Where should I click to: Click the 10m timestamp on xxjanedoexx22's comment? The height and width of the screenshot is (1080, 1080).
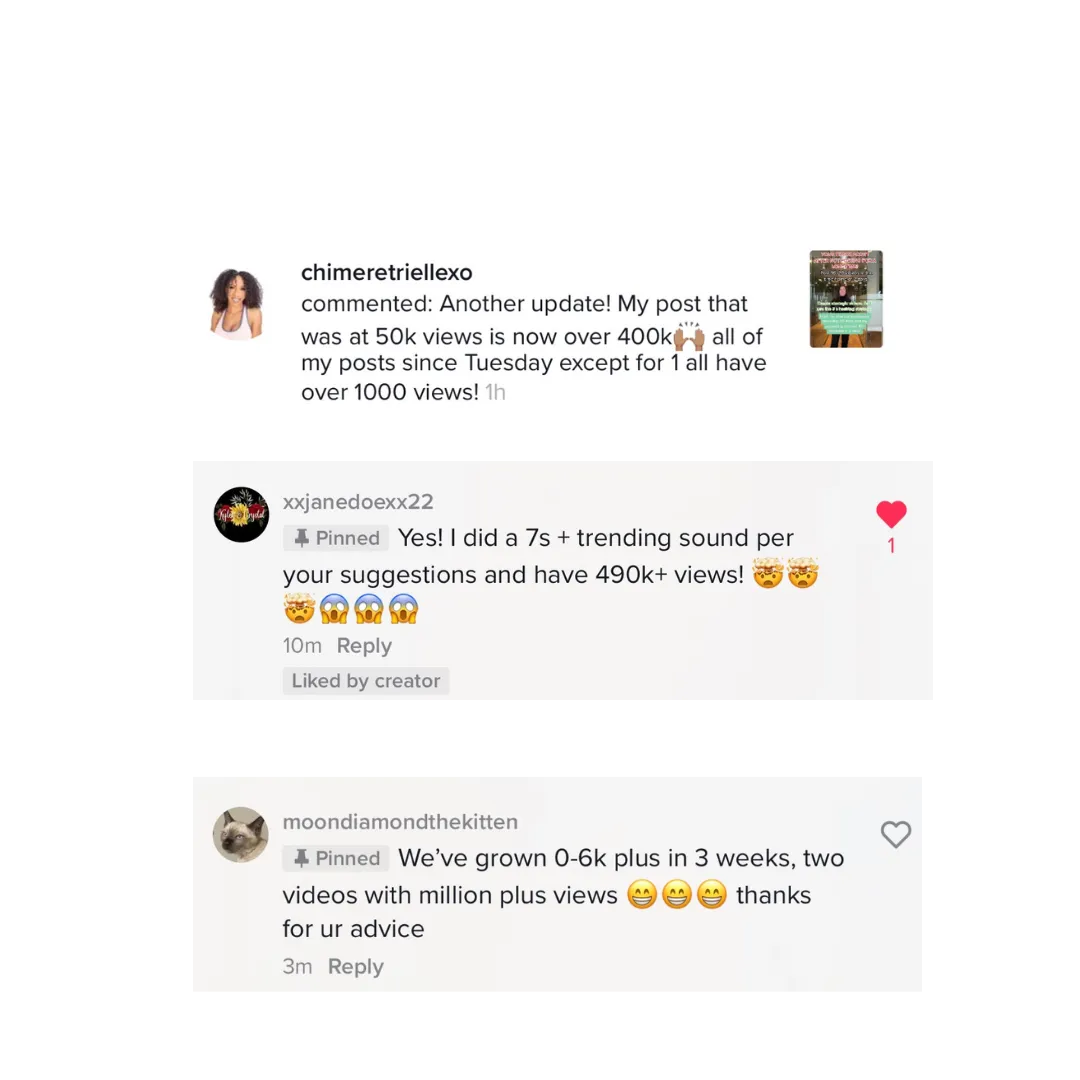point(302,645)
